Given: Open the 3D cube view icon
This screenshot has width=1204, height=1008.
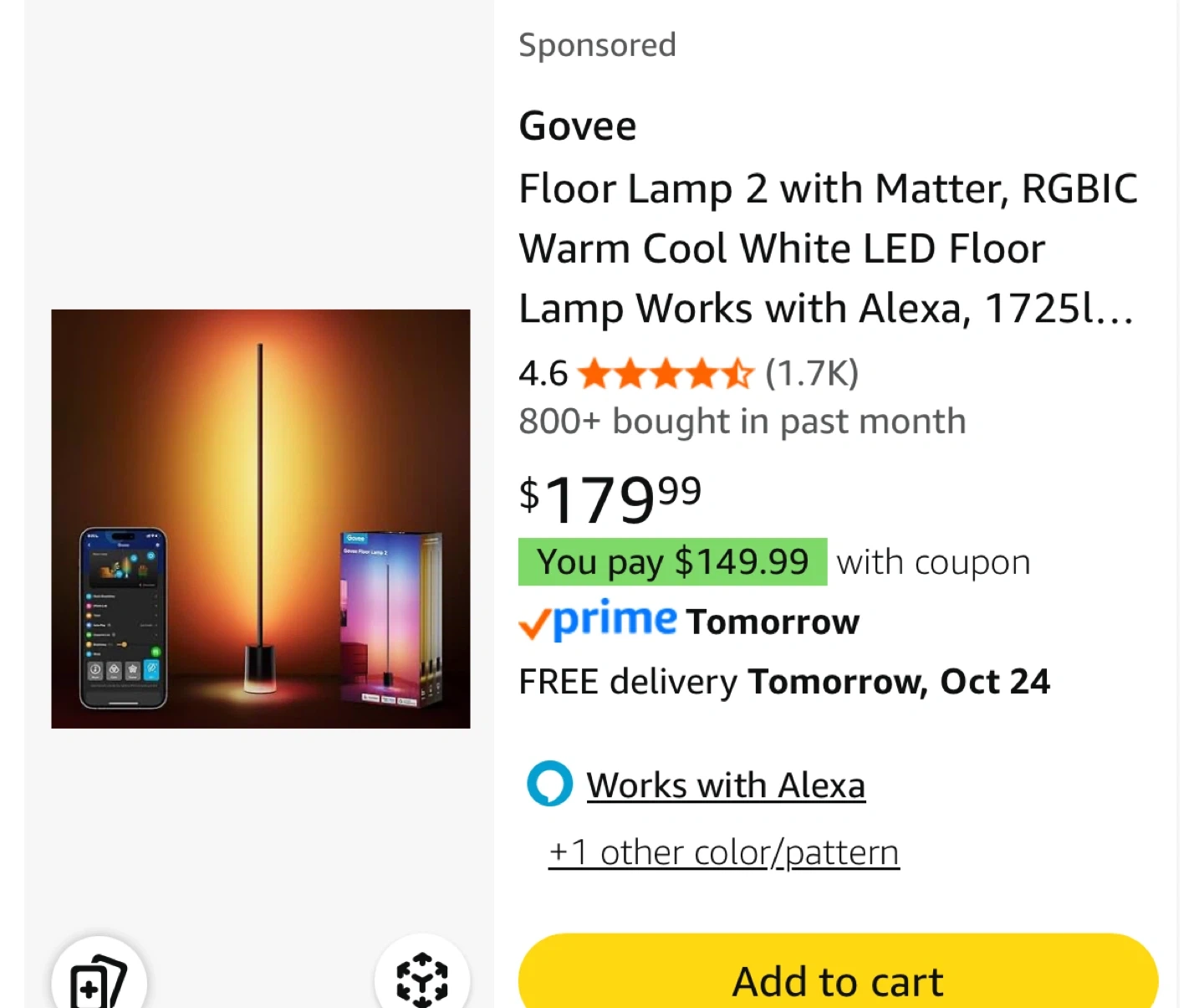Looking at the screenshot, I should pos(421,979).
